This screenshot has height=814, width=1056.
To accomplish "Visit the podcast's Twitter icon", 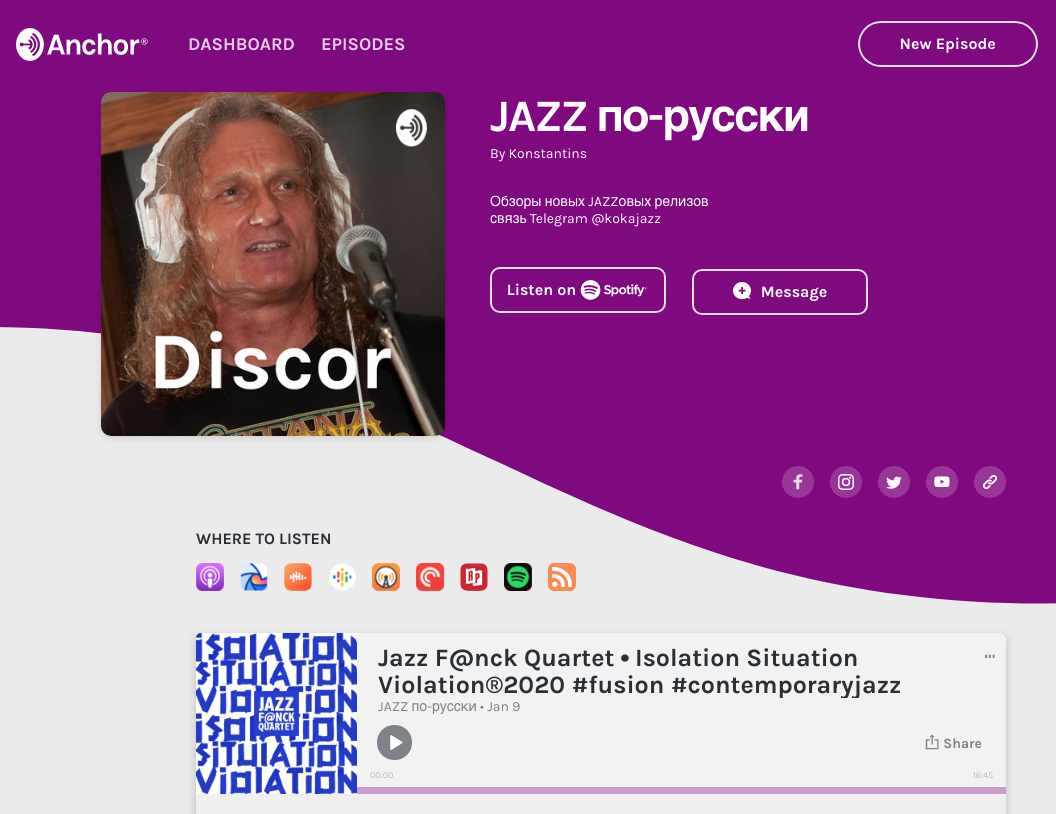I will 894,482.
